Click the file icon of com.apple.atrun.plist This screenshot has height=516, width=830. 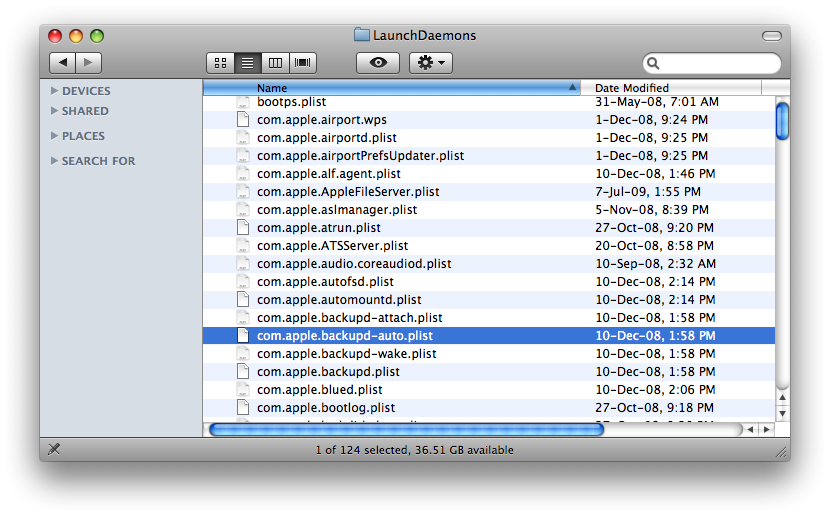pos(243,228)
